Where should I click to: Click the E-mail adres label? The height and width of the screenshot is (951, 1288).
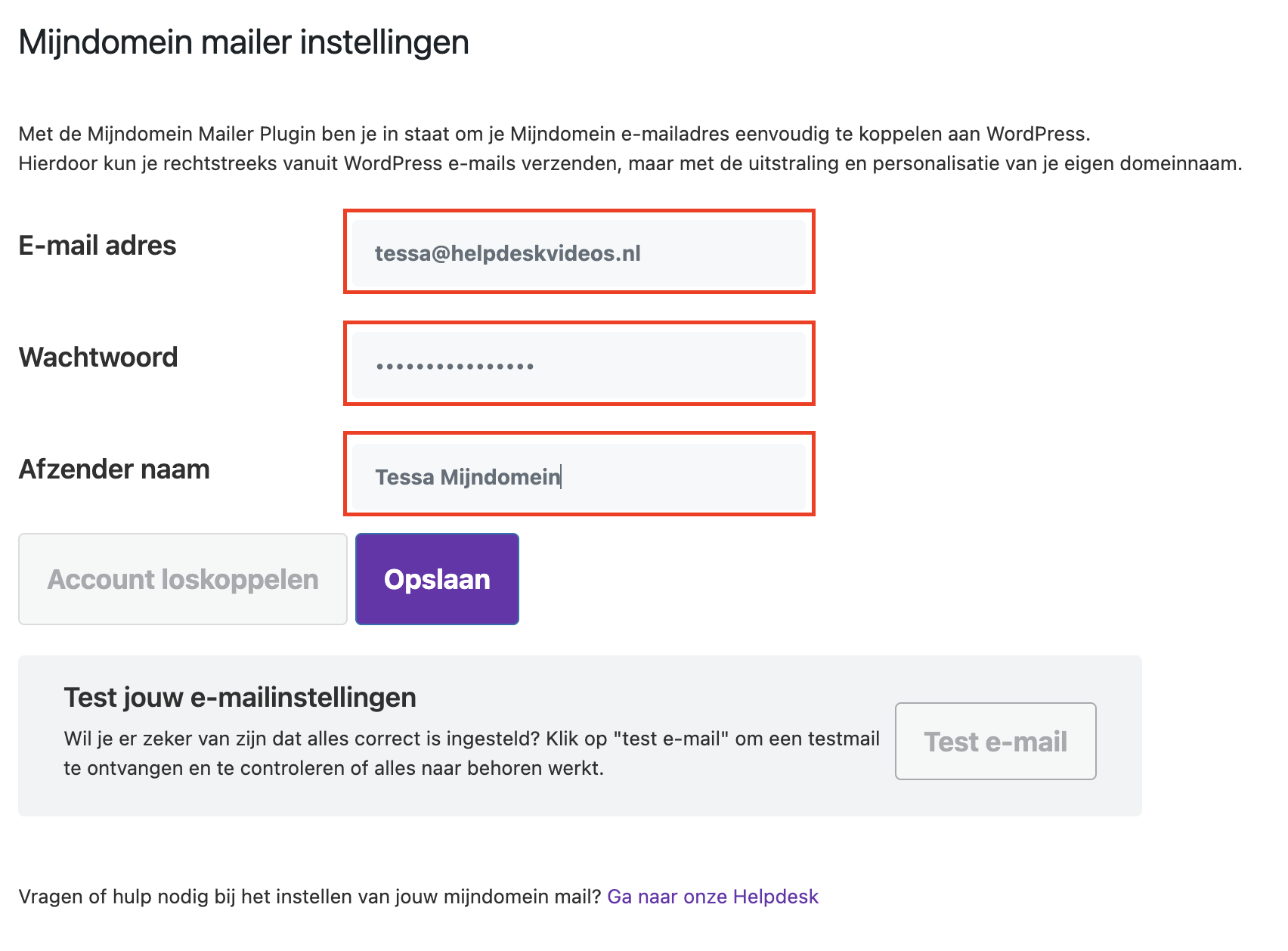98,246
